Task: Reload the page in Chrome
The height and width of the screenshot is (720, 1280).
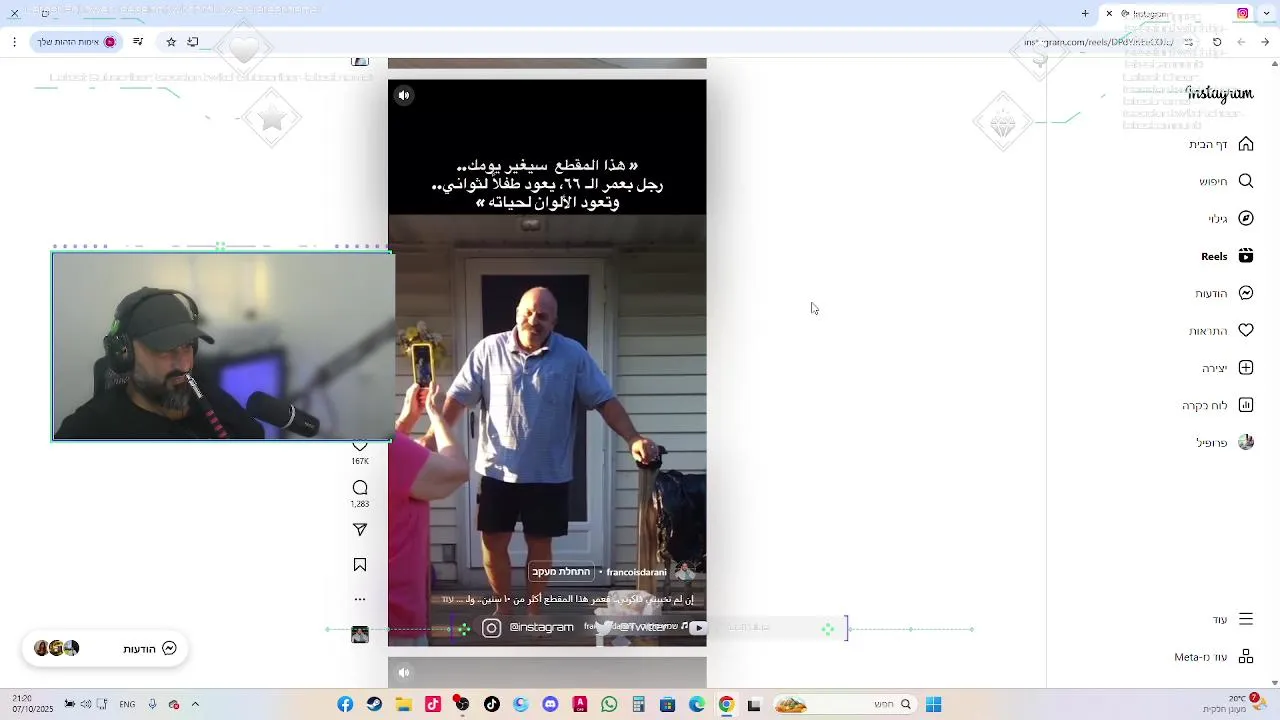Action: point(1217,42)
